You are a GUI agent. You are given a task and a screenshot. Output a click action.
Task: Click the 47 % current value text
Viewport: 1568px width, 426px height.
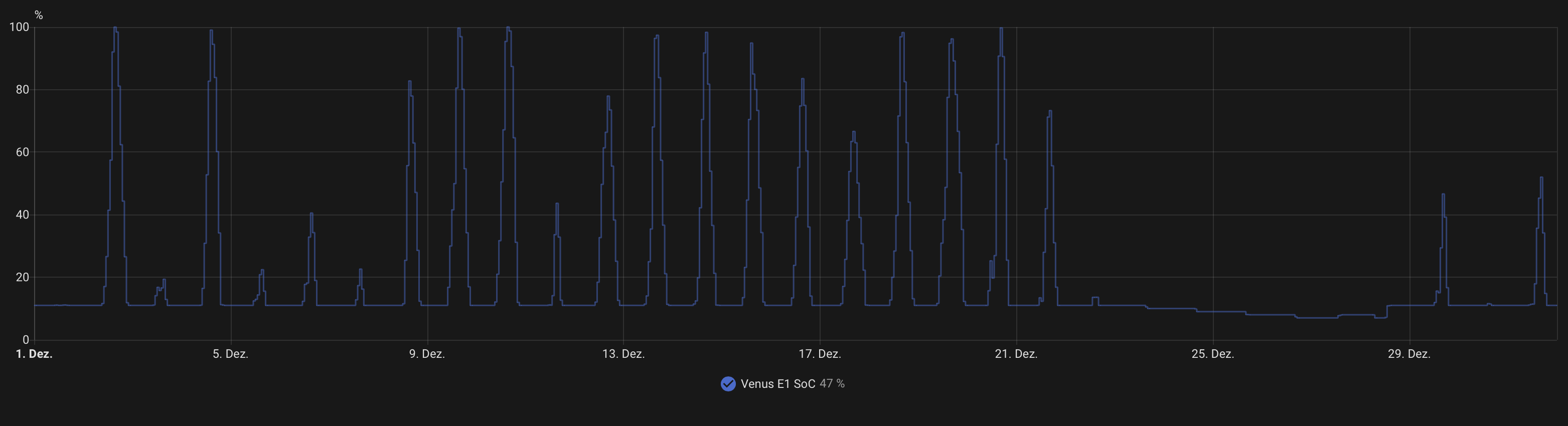click(832, 384)
